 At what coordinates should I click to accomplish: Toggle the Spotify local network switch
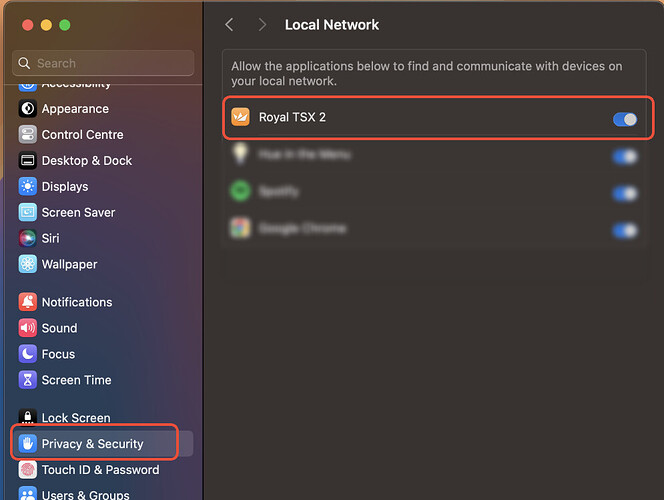pos(624,193)
